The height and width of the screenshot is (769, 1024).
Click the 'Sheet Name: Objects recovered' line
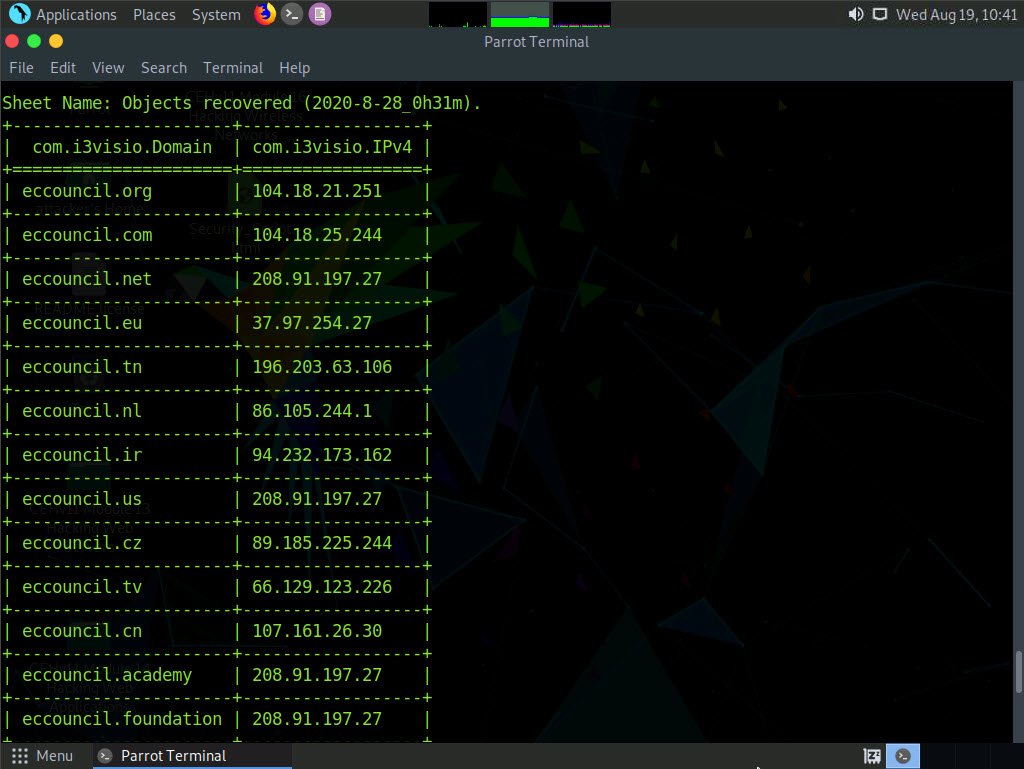[242, 103]
